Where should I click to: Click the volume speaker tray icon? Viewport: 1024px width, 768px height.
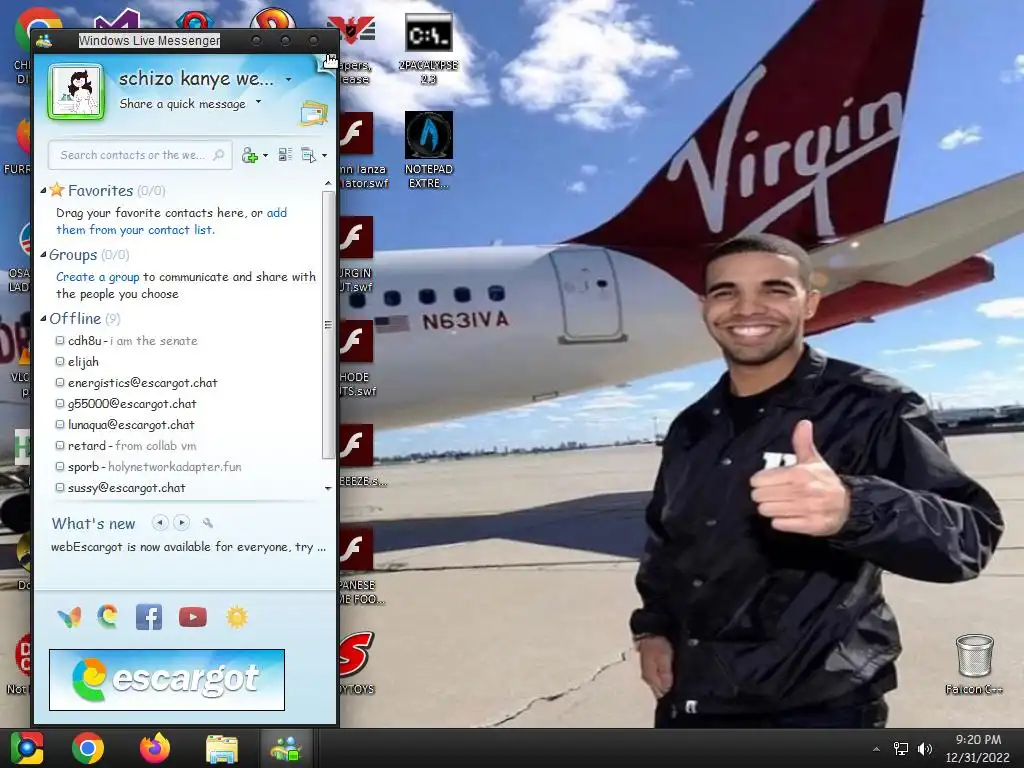point(925,749)
